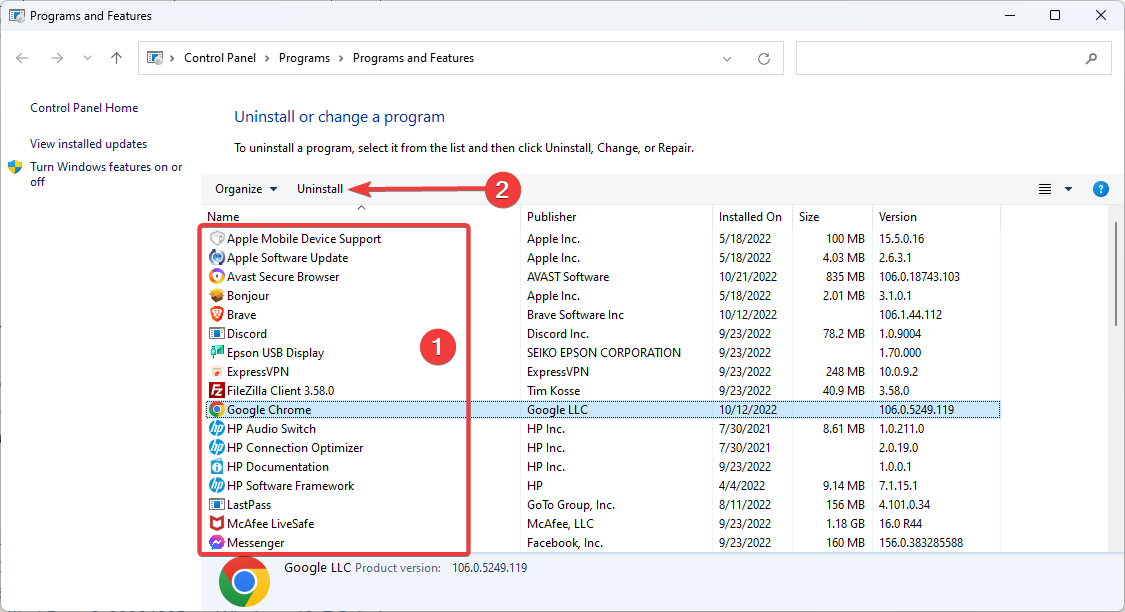Select FileZilla Client 3.58.0 name

(281, 390)
